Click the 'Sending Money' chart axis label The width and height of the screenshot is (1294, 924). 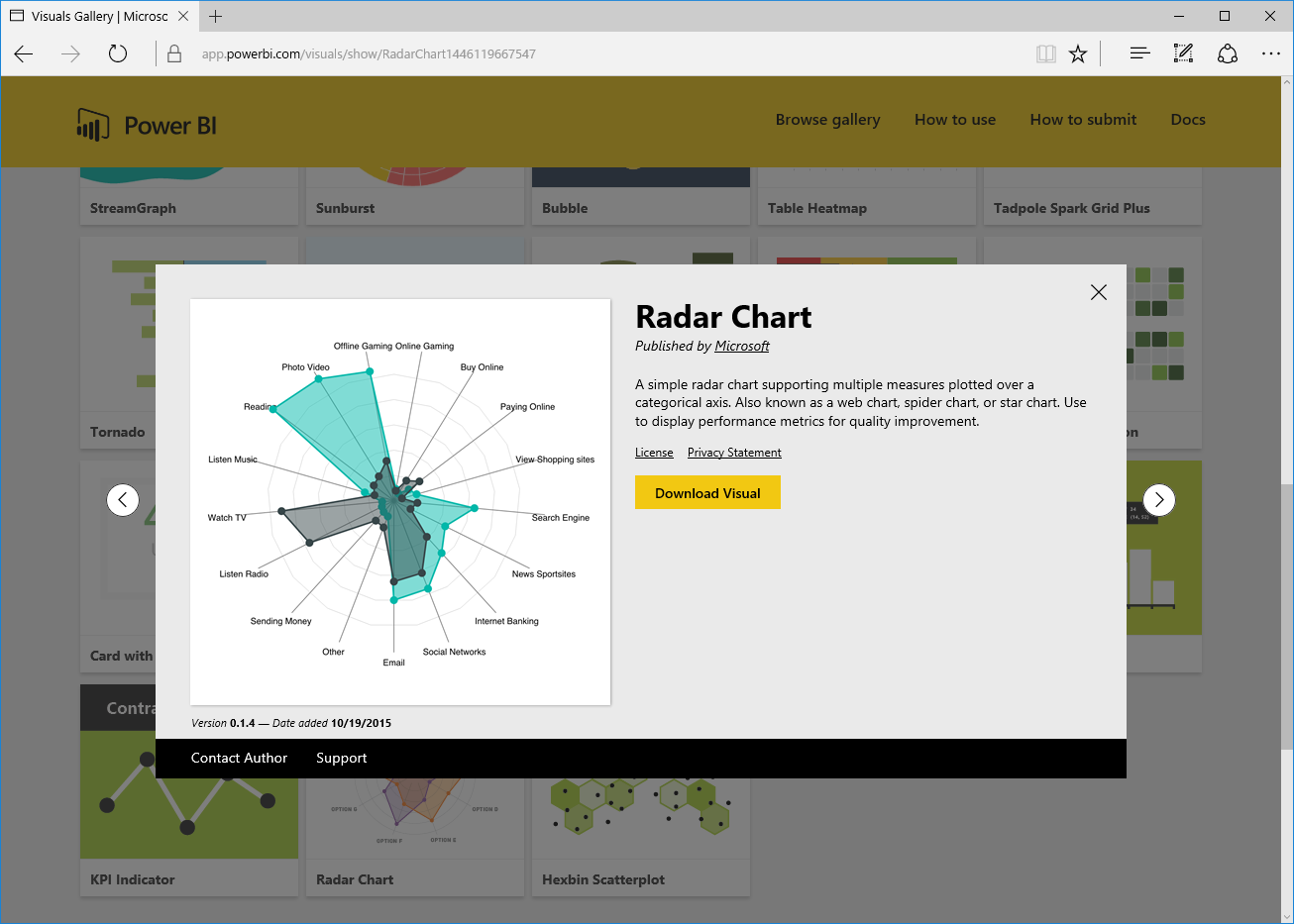pos(280,621)
